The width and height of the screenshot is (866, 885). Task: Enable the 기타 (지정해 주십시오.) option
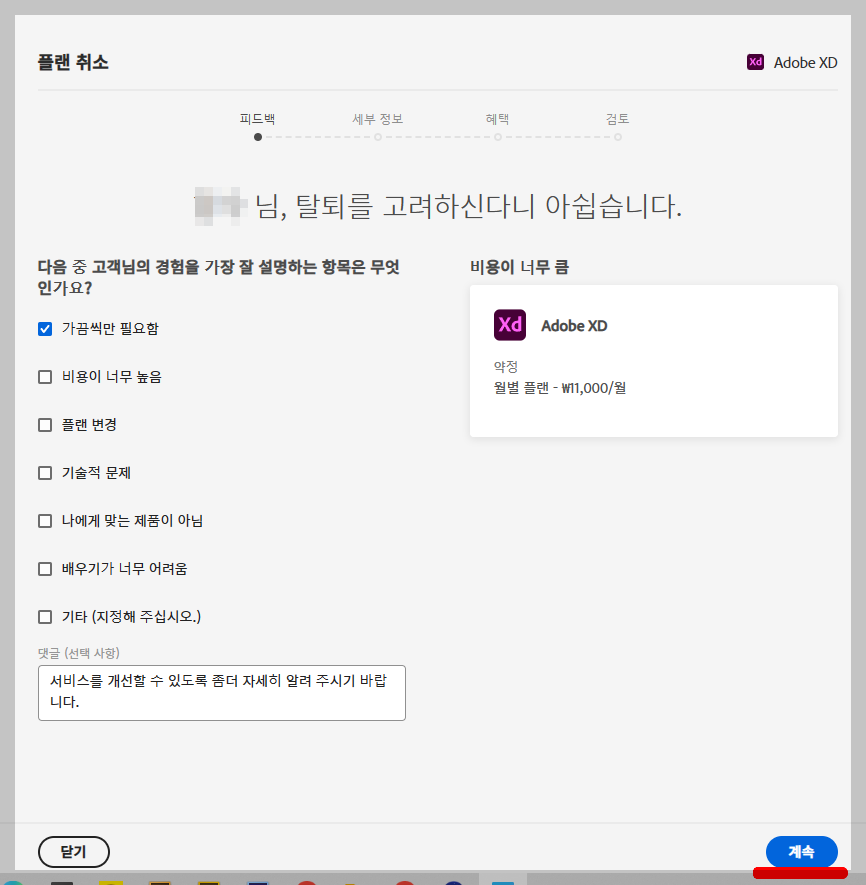tap(44, 616)
